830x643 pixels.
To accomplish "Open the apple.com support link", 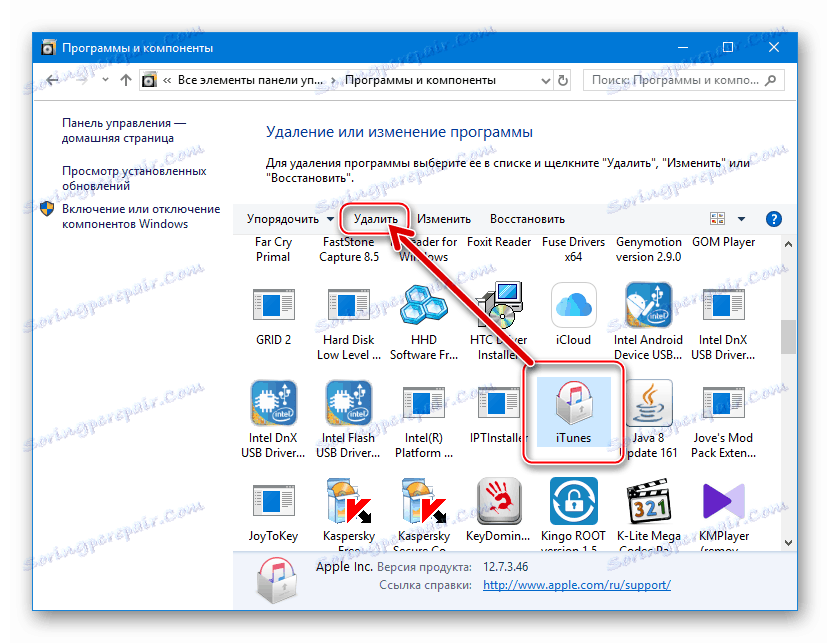I will (x=576, y=585).
